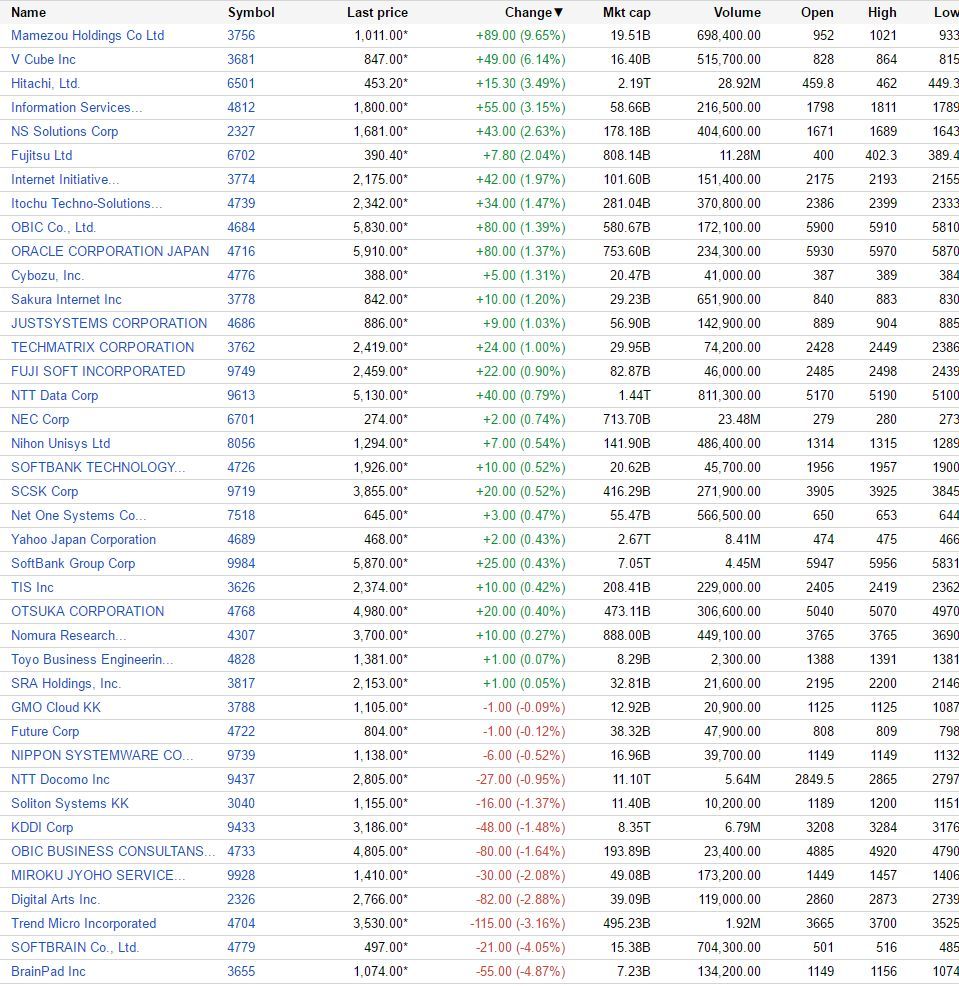Sort by the Symbol column header
This screenshot has width=959, height=986.
point(251,13)
